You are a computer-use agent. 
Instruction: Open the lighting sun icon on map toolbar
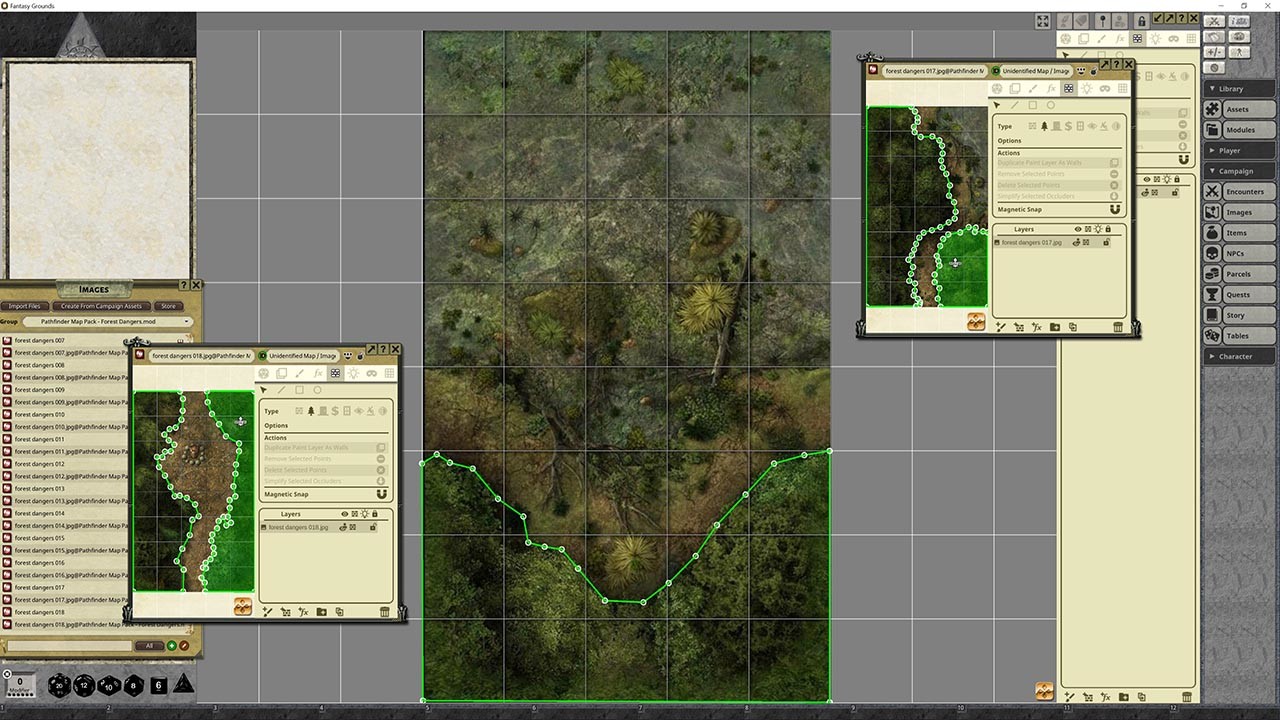coord(354,373)
